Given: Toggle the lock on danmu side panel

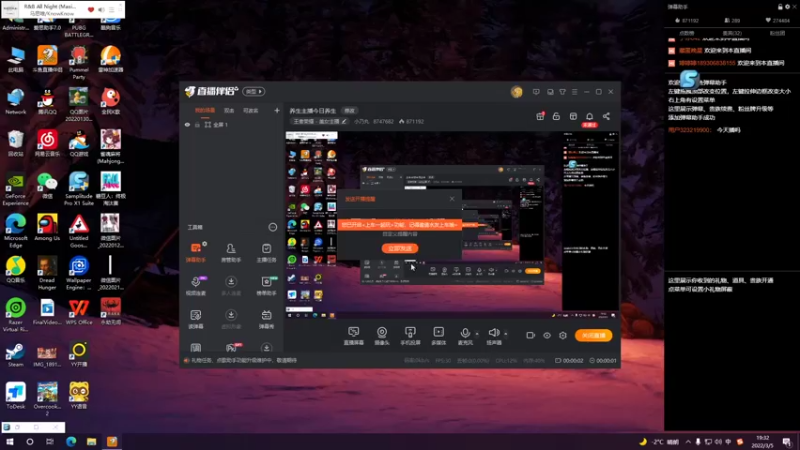Looking at the screenshot, I should (780, 7).
